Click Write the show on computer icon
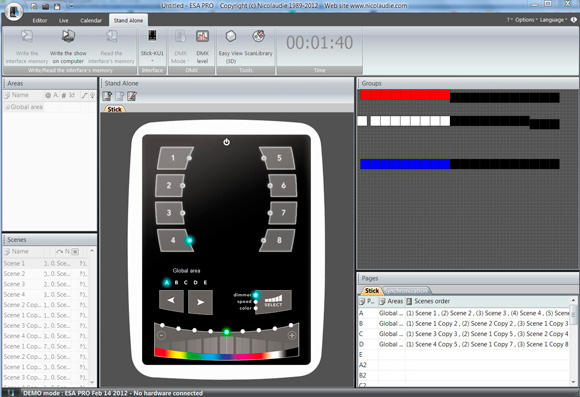 (68, 36)
